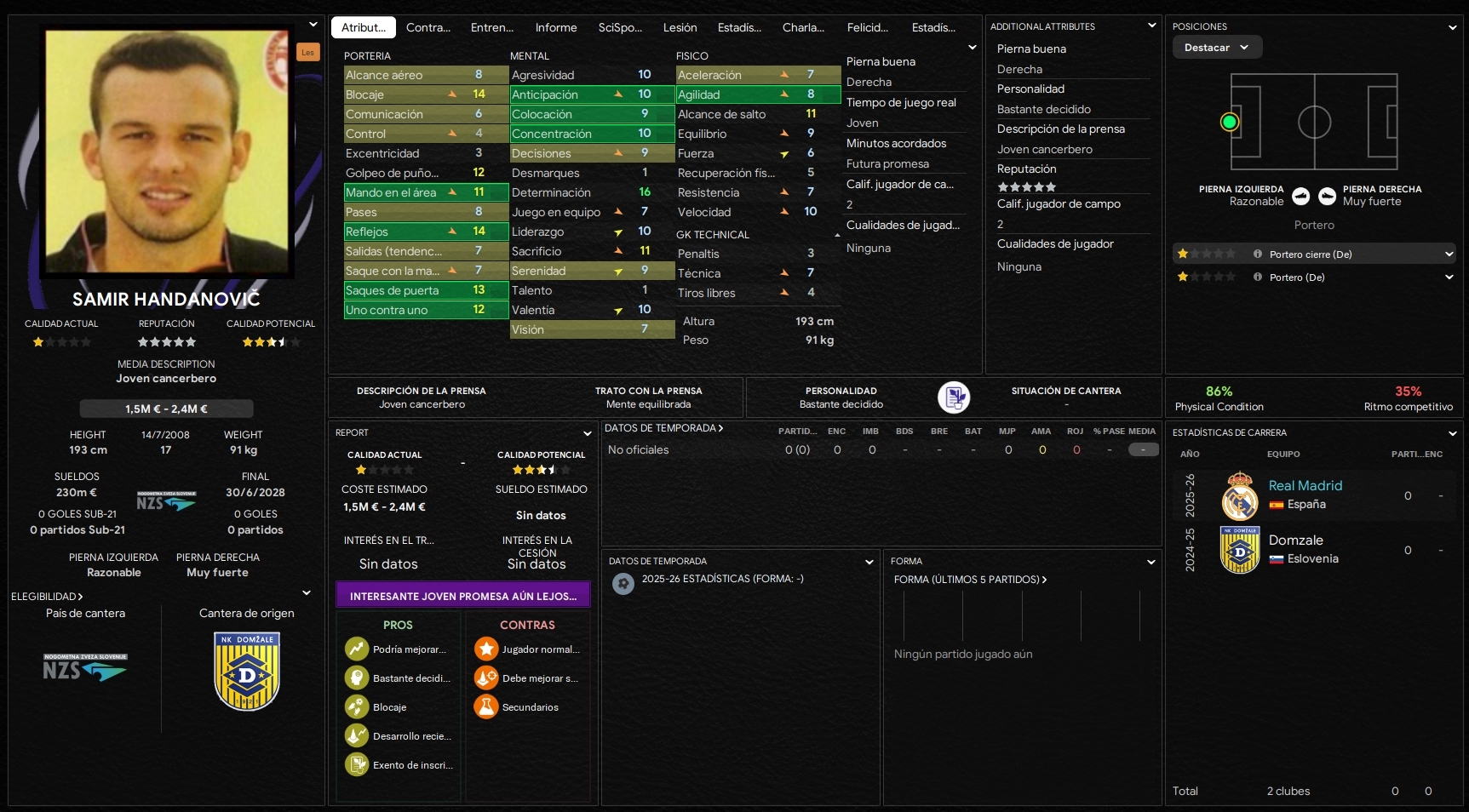Image resolution: width=1469 pixels, height=812 pixels.
Task: Click the personality document icon beside Bastante decidido
Action: click(x=954, y=397)
